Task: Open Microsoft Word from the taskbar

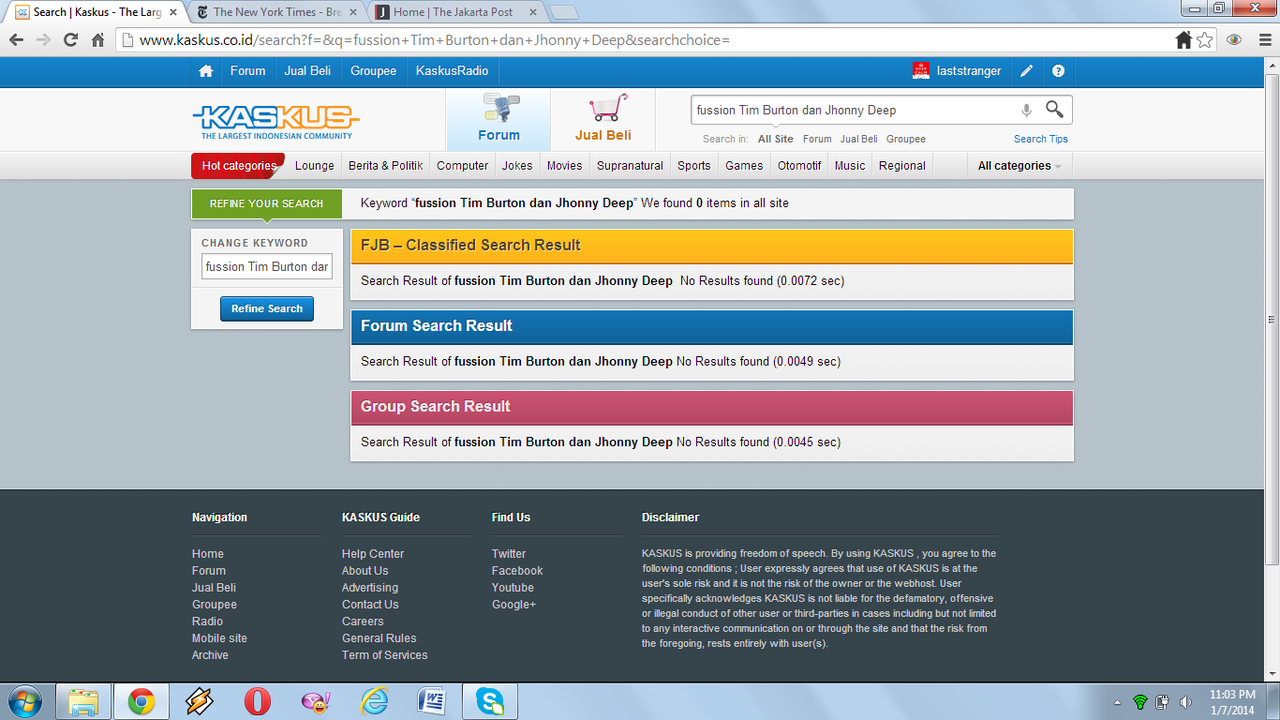Action: (432, 702)
